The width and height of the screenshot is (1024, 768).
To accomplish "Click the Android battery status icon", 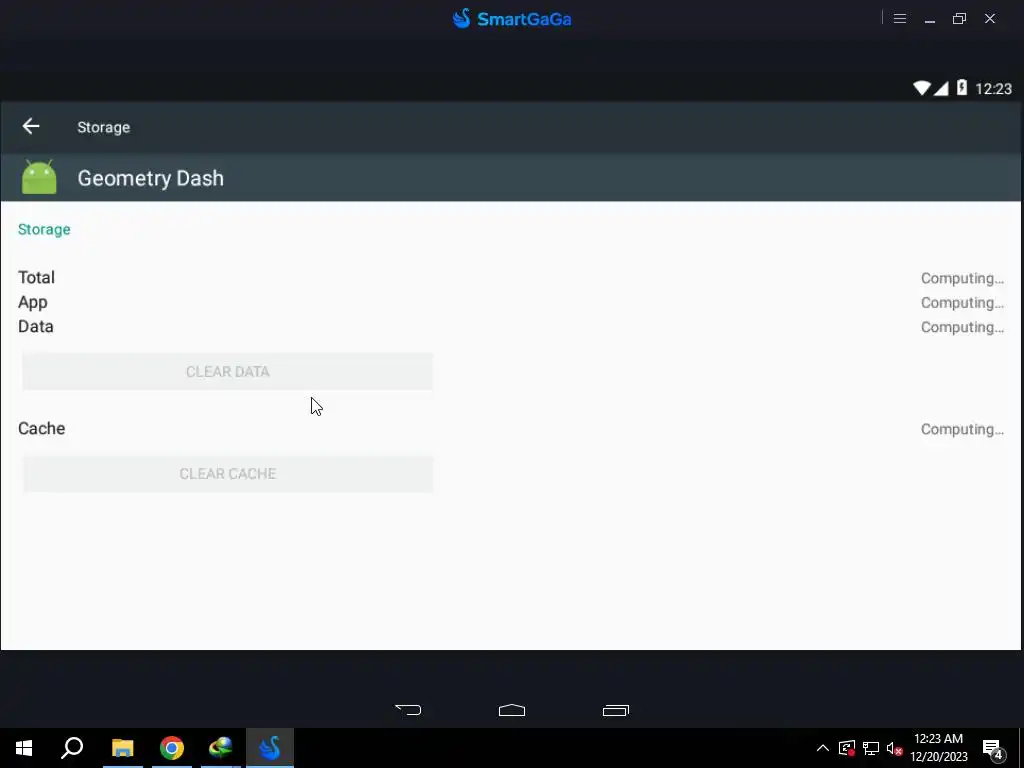I will [962, 88].
